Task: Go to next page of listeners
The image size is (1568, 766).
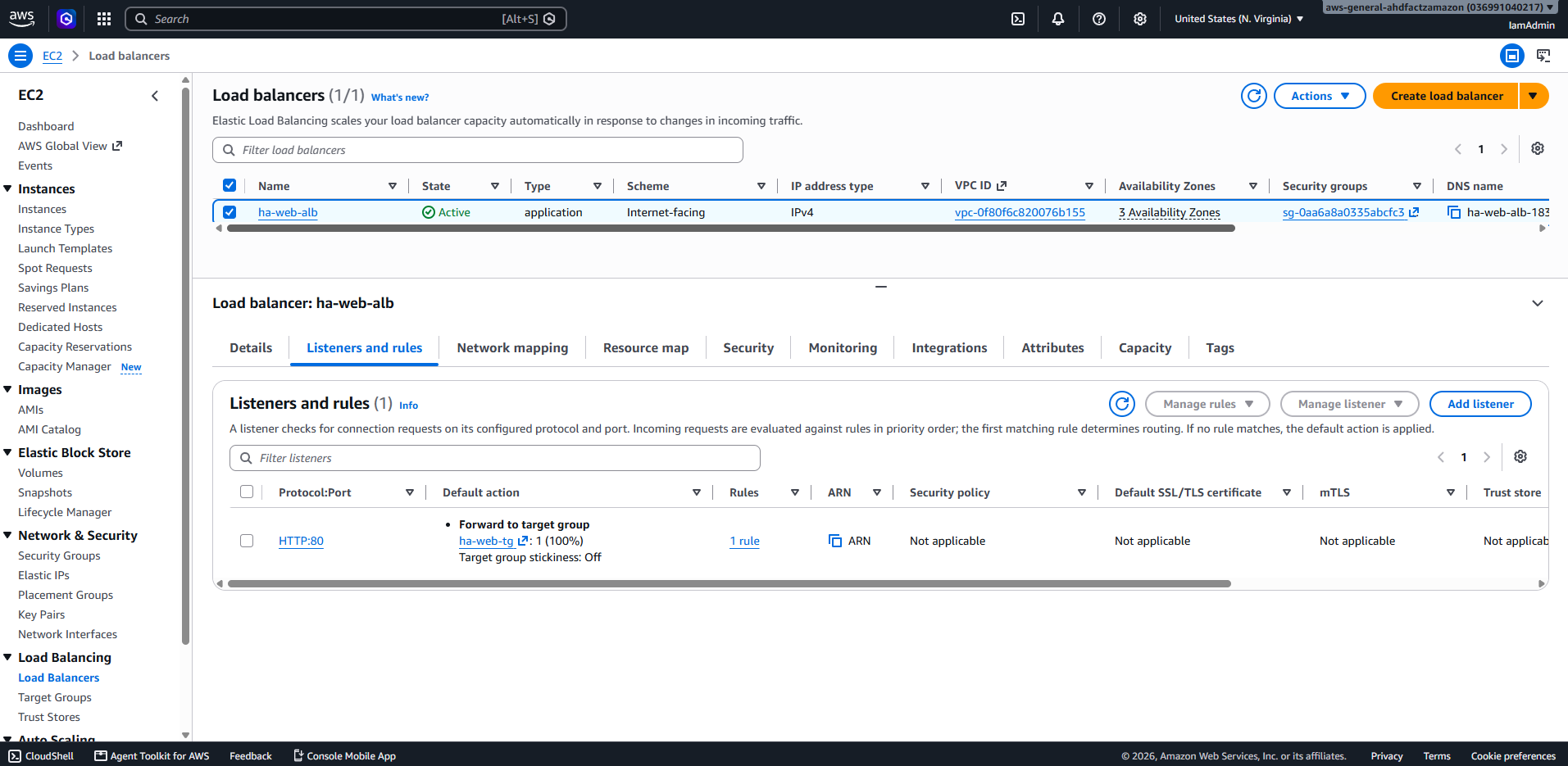Action: 1487,457
